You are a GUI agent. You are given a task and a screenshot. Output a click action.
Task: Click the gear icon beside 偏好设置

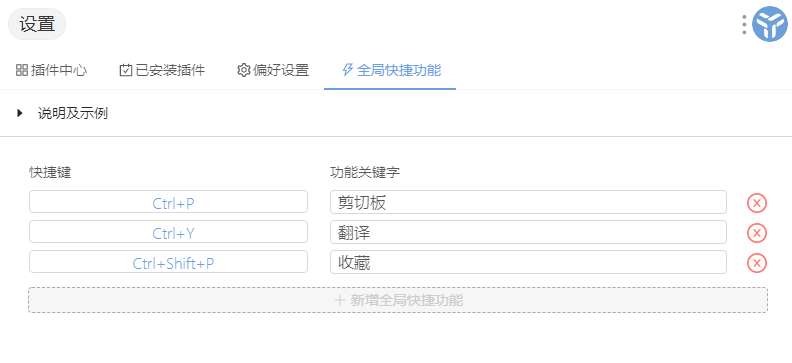coord(243,70)
